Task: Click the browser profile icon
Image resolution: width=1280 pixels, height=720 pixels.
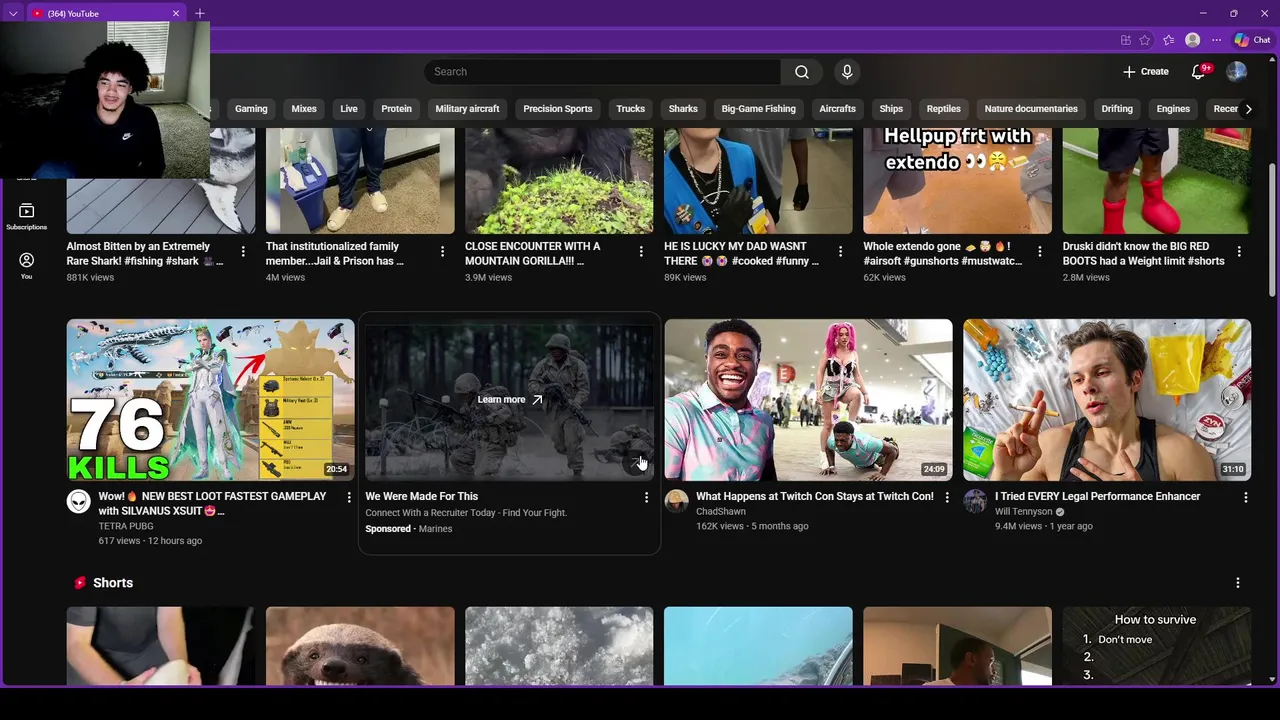Action: 1192,40
